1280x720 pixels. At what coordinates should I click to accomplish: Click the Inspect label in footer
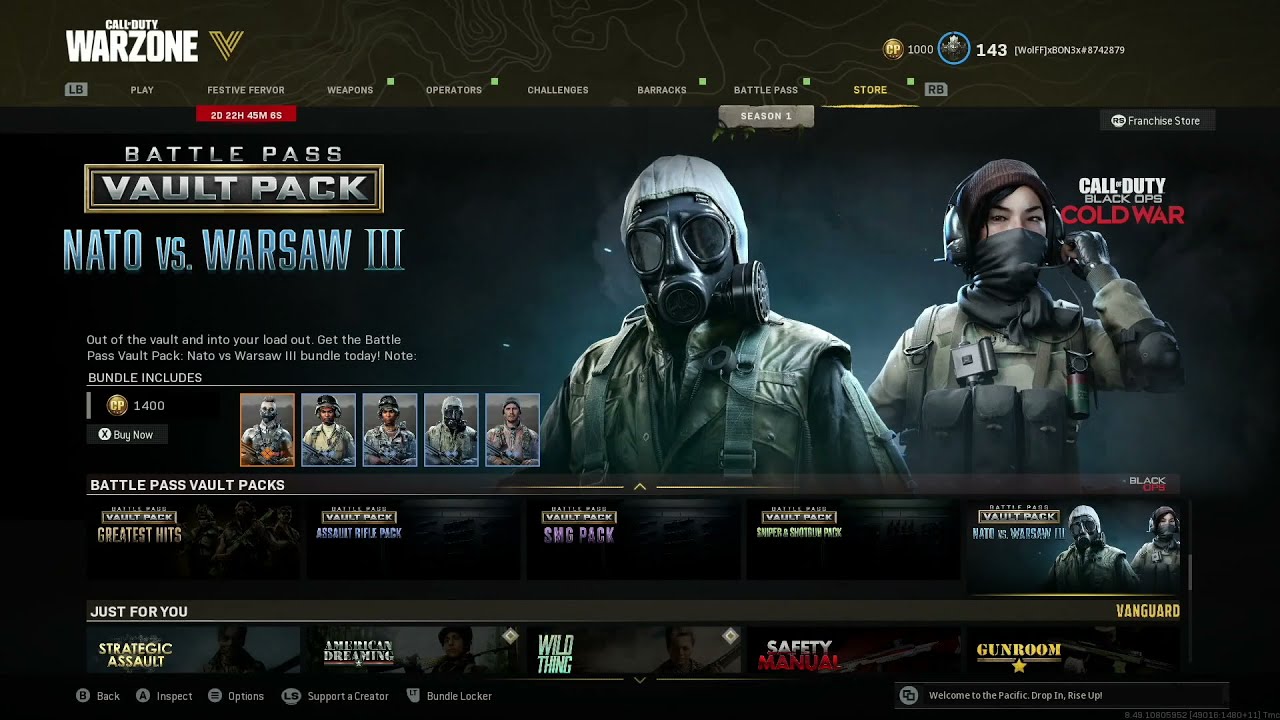point(174,696)
